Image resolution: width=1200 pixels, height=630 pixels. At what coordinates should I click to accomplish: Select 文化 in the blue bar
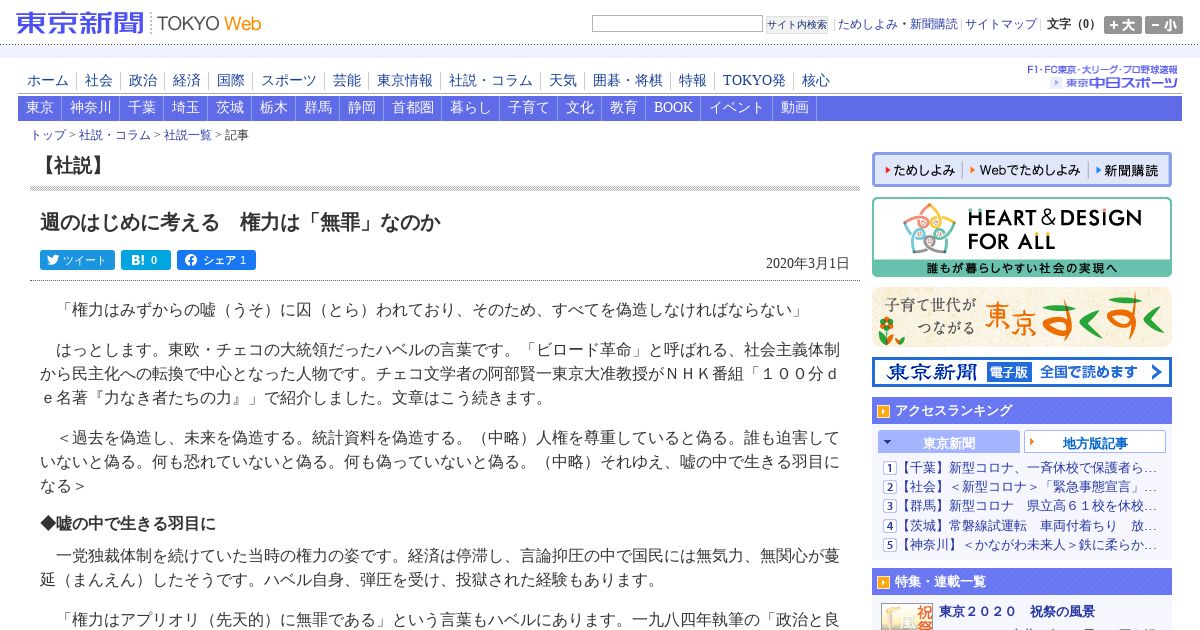click(x=580, y=108)
